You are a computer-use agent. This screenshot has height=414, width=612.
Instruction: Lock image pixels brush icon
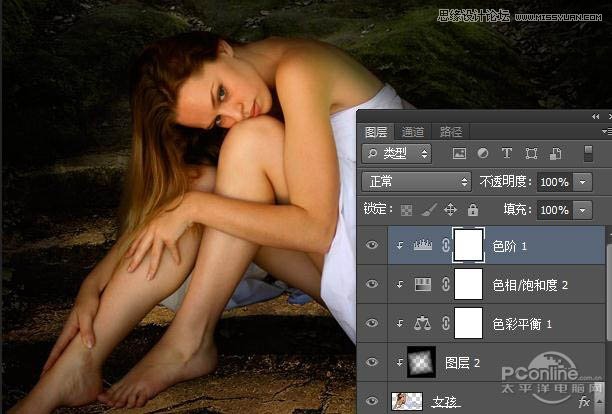click(x=429, y=210)
